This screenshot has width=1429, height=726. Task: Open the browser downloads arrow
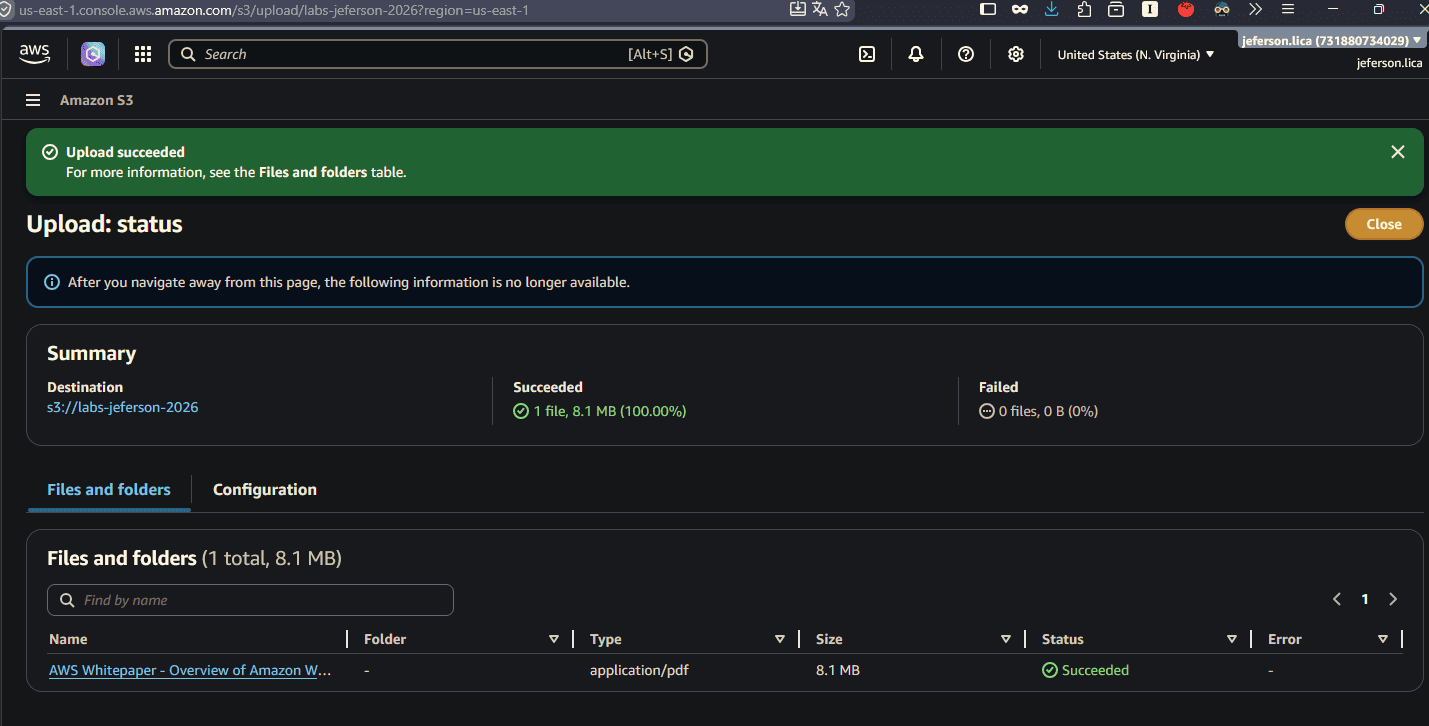coord(1052,9)
